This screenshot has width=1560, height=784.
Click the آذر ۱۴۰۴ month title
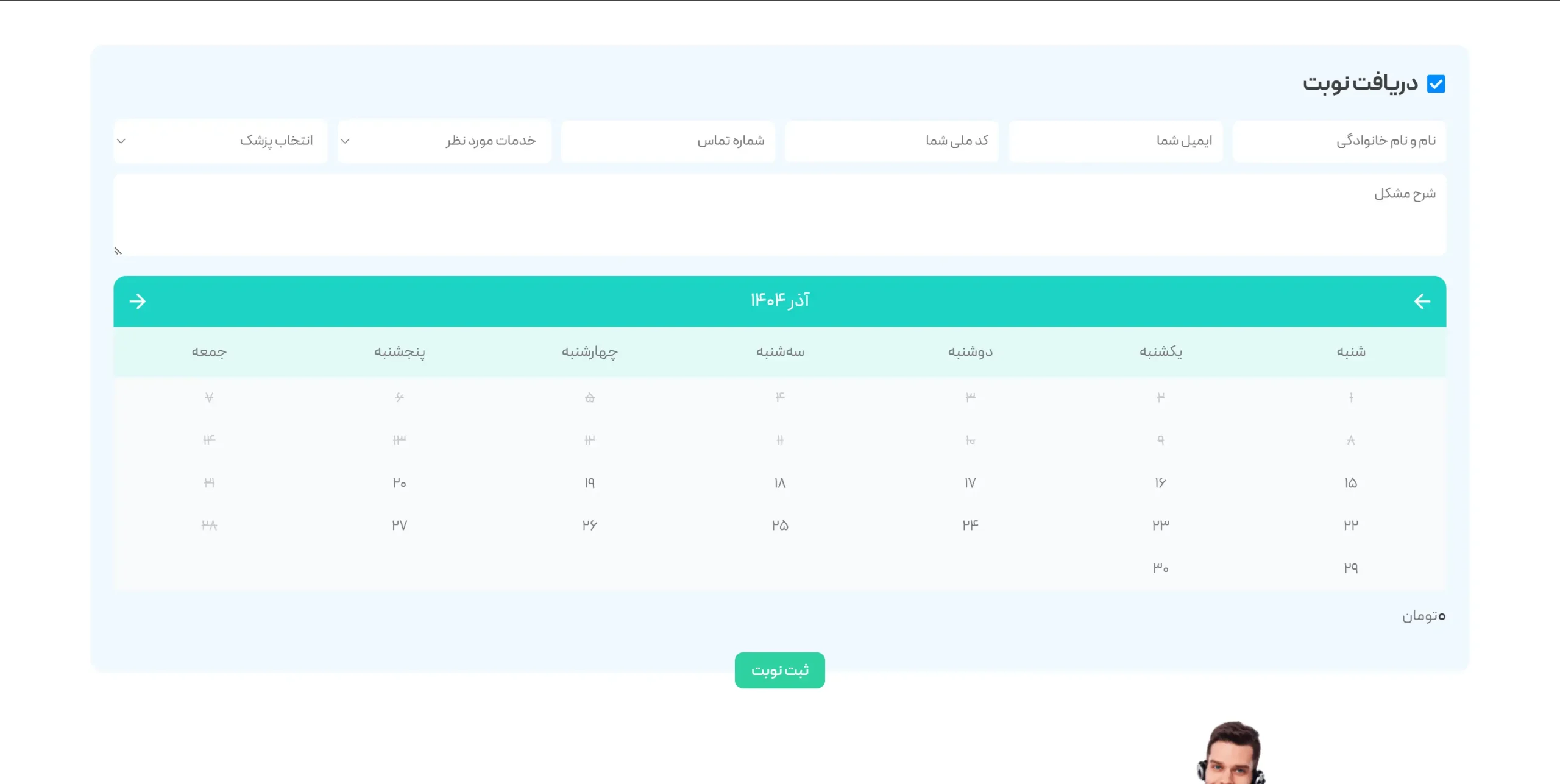point(780,300)
